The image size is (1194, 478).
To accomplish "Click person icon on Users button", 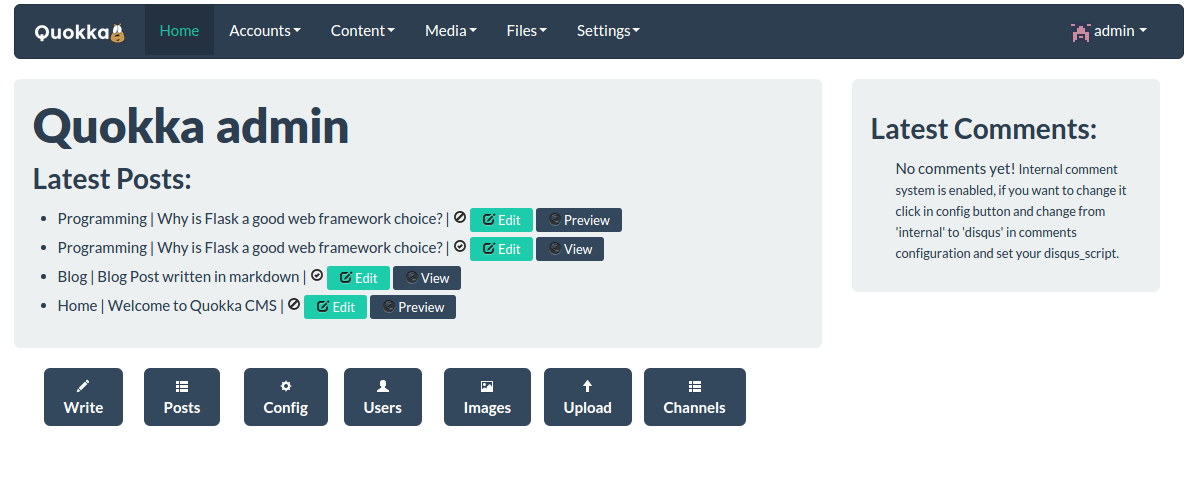I will point(383,386).
